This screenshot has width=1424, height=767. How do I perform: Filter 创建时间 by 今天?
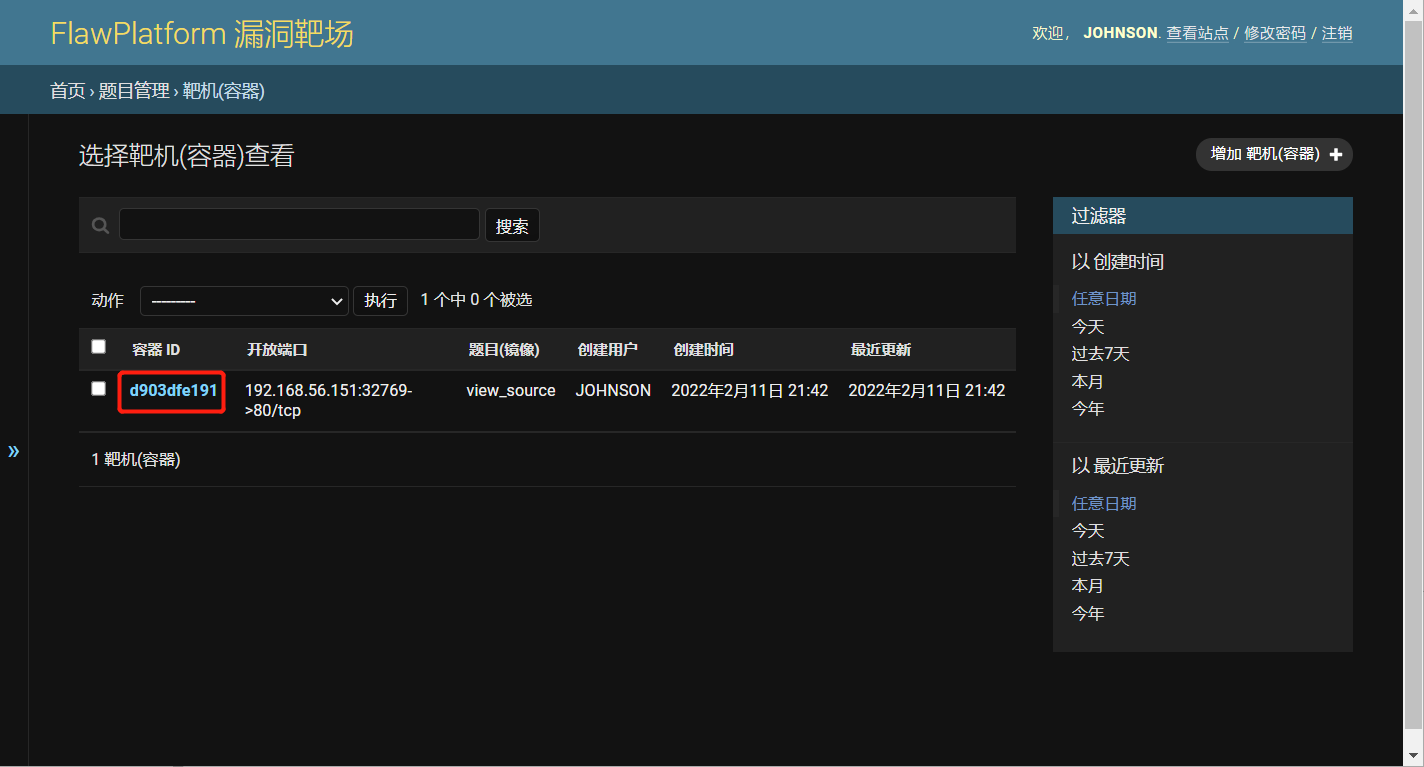click(1088, 326)
